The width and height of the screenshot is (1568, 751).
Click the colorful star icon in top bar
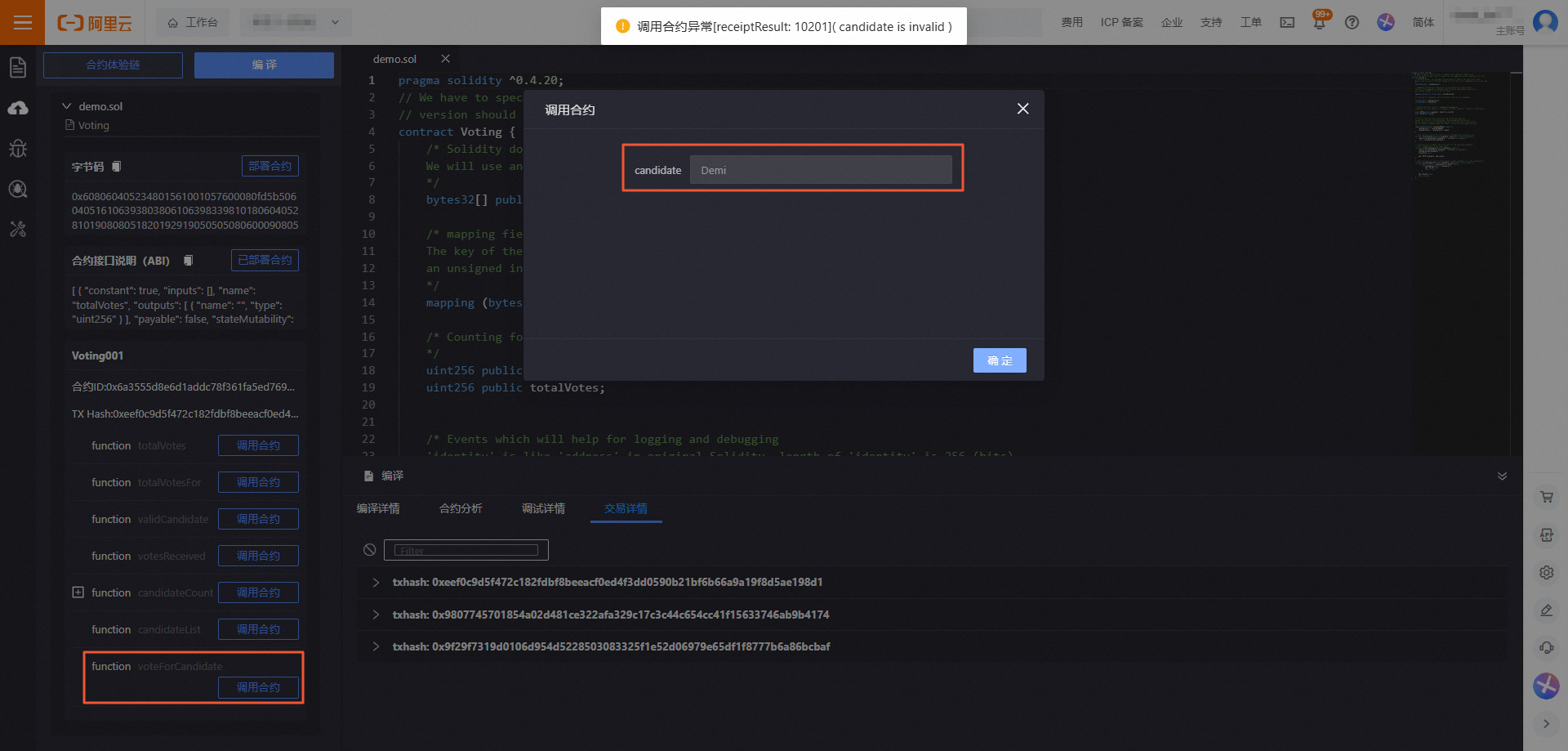tap(1386, 22)
